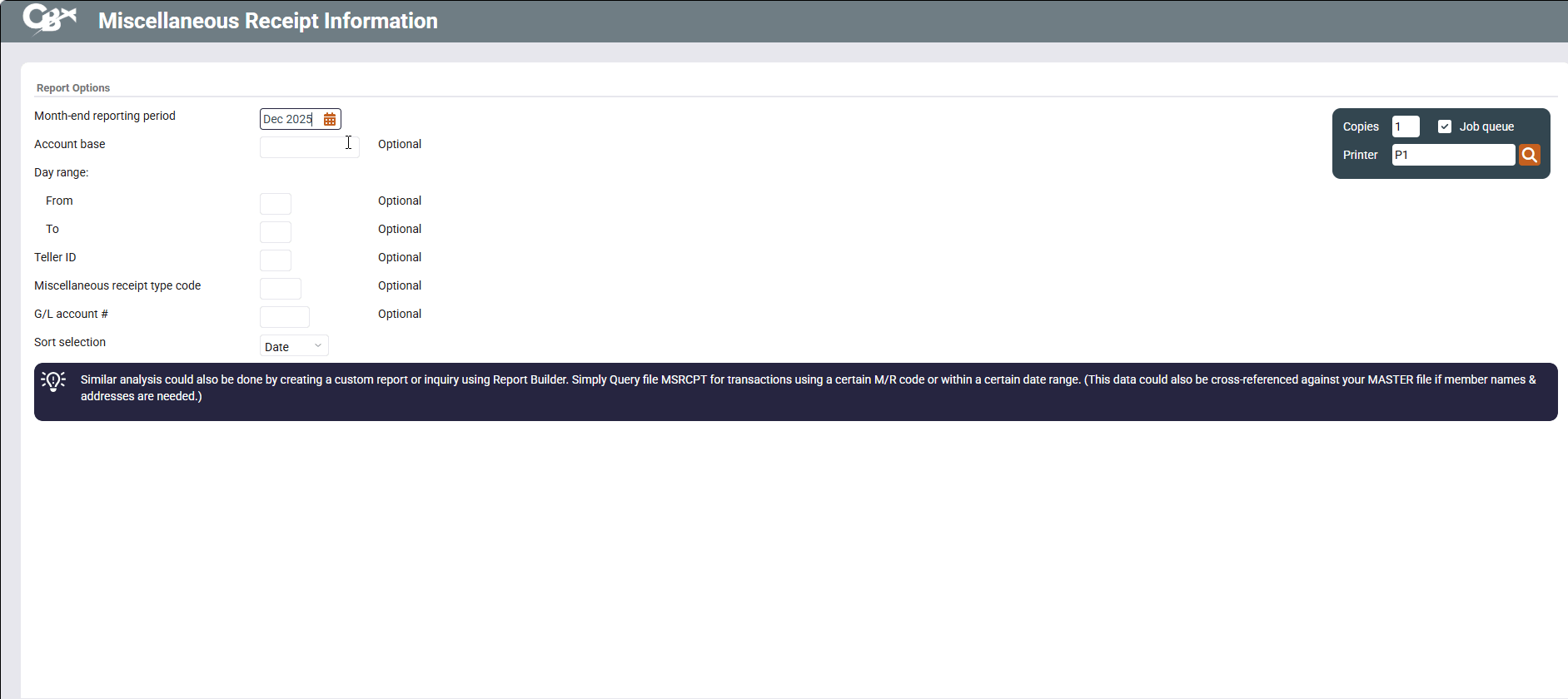Screen dimensions: 1568x699
Task: Click the Printer name field
Action: tap(1452, 155)
